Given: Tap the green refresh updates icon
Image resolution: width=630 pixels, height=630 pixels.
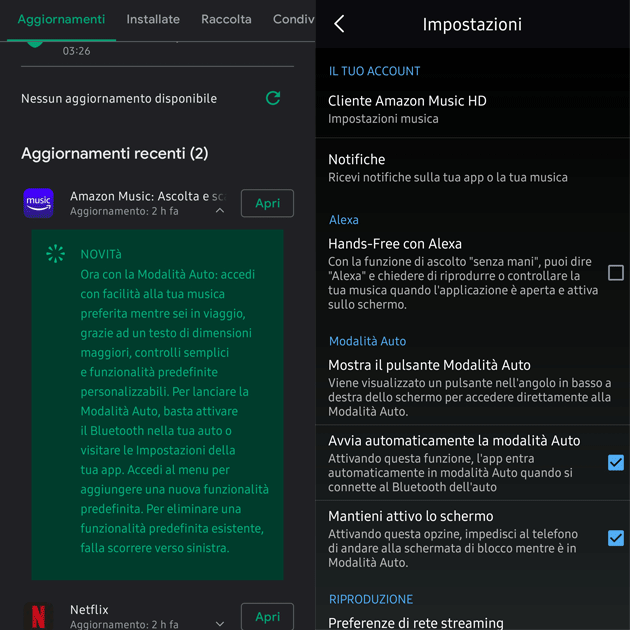Looking at the screenshot, I should (x=273, y=98).
